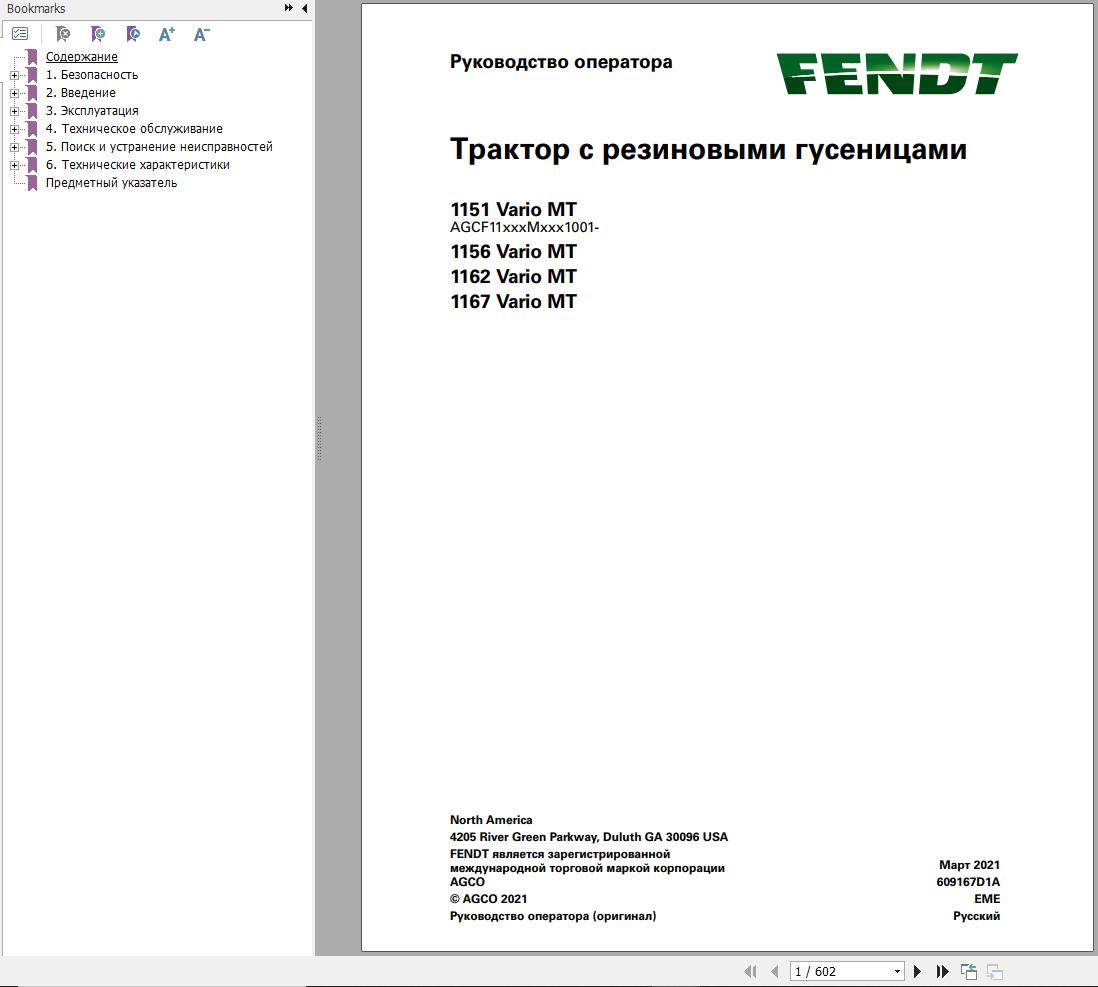Open the Содержание bookmark
1098x987 pixels.
click(81, 57)
